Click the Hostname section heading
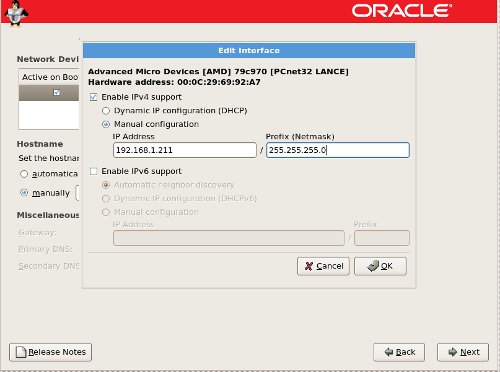This screenshot has height=372, width=500. click(x=40, y=144)
